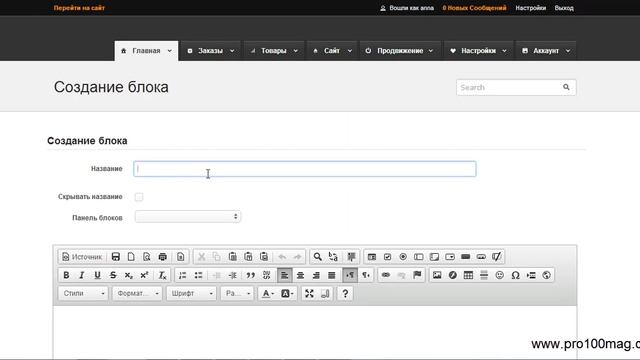Align text right
The image size is (640, 360).
tap(316, 275)
